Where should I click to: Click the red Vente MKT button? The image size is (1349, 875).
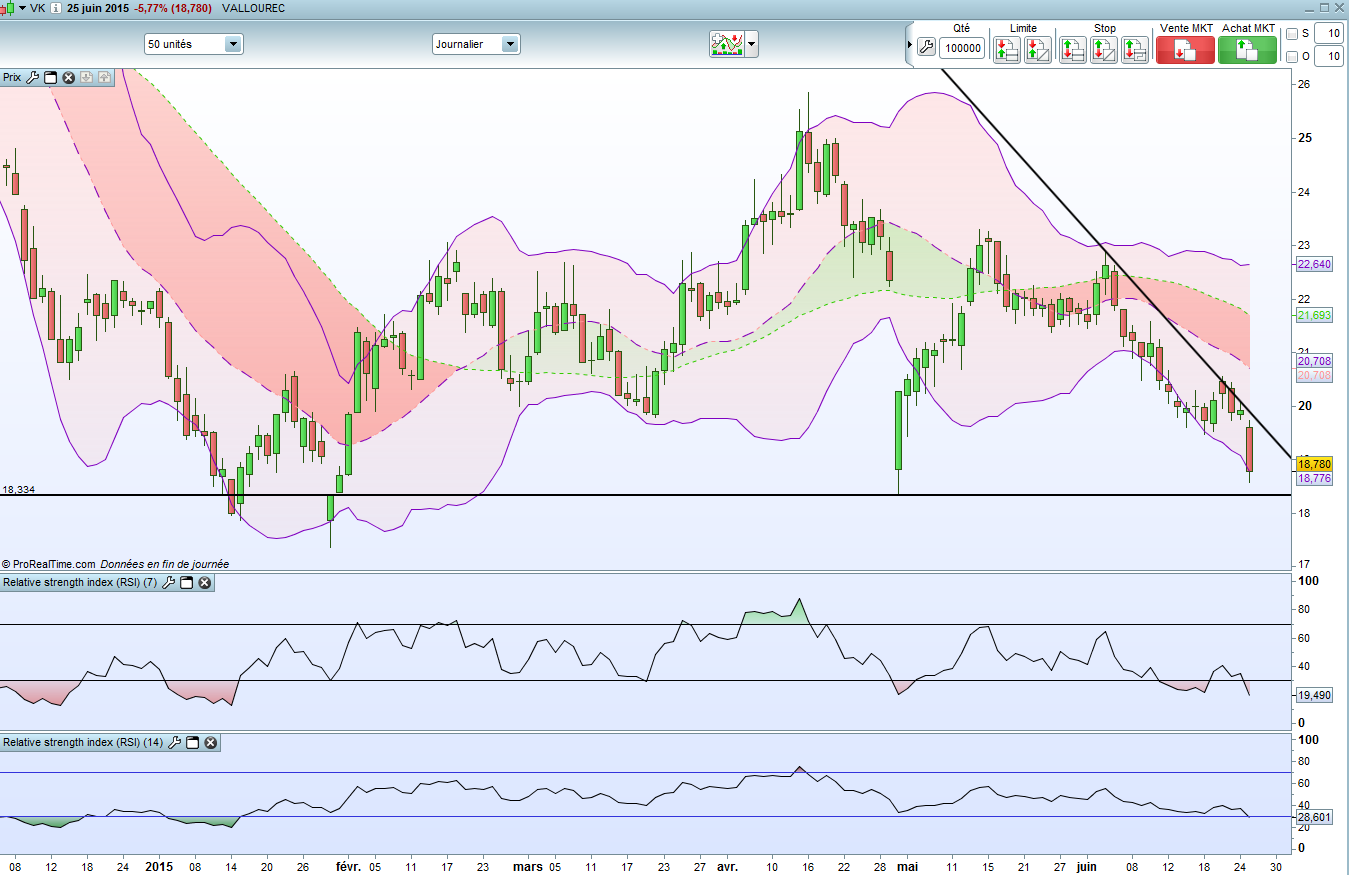click(1185, 50)
